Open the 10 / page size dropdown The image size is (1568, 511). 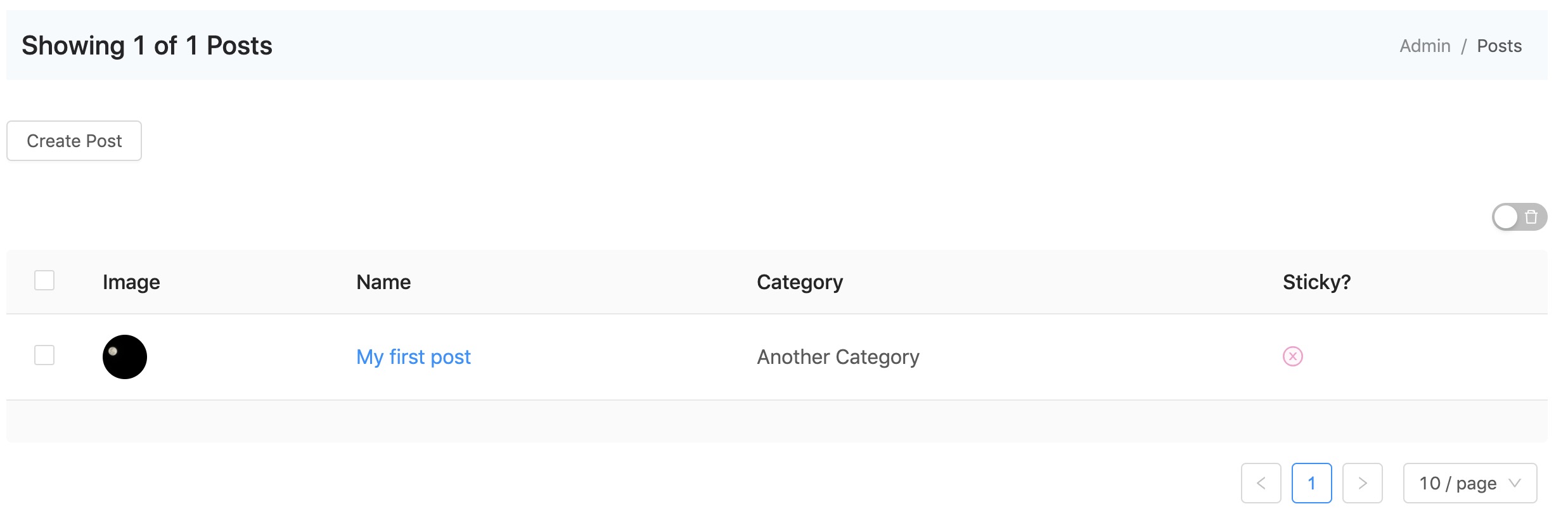tap(1470, 483)
